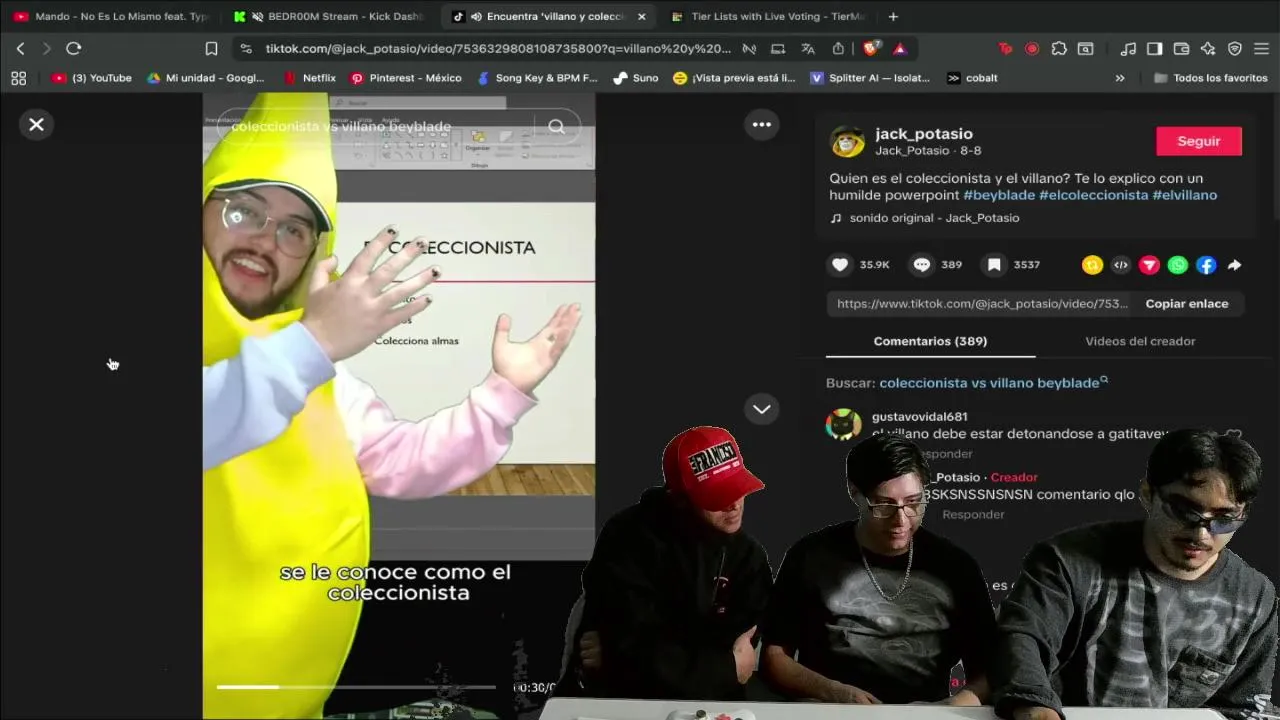Share the video to WhatsApp
This screenshot has height=720, width=1280.
pyautogui.click(x=1178, y=265)
